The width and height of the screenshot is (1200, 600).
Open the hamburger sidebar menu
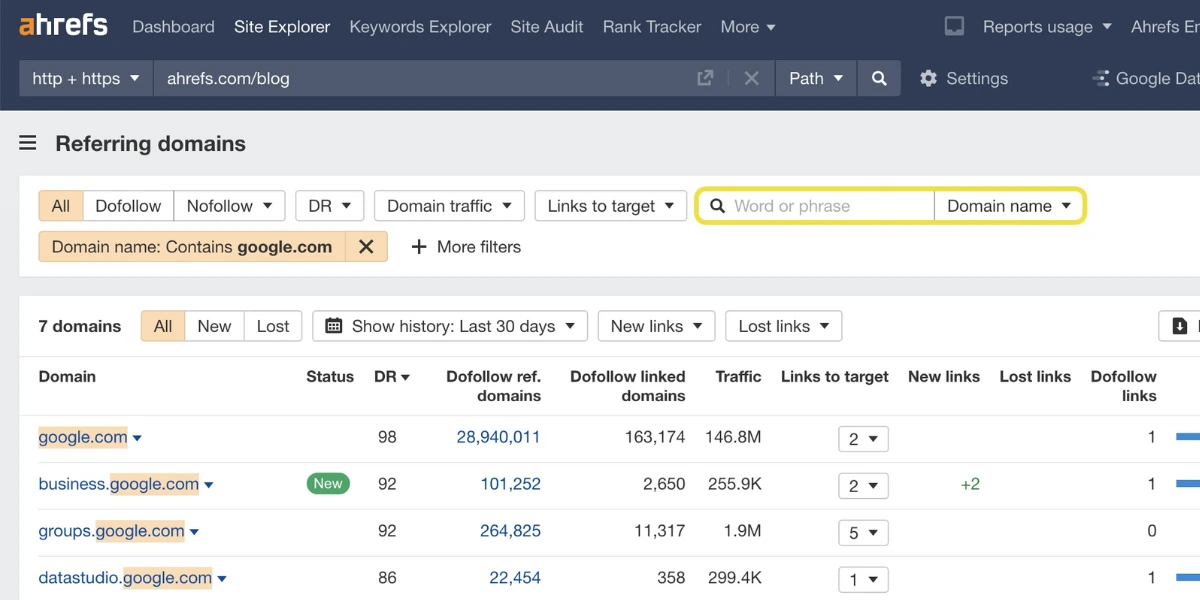click(28, 144)
